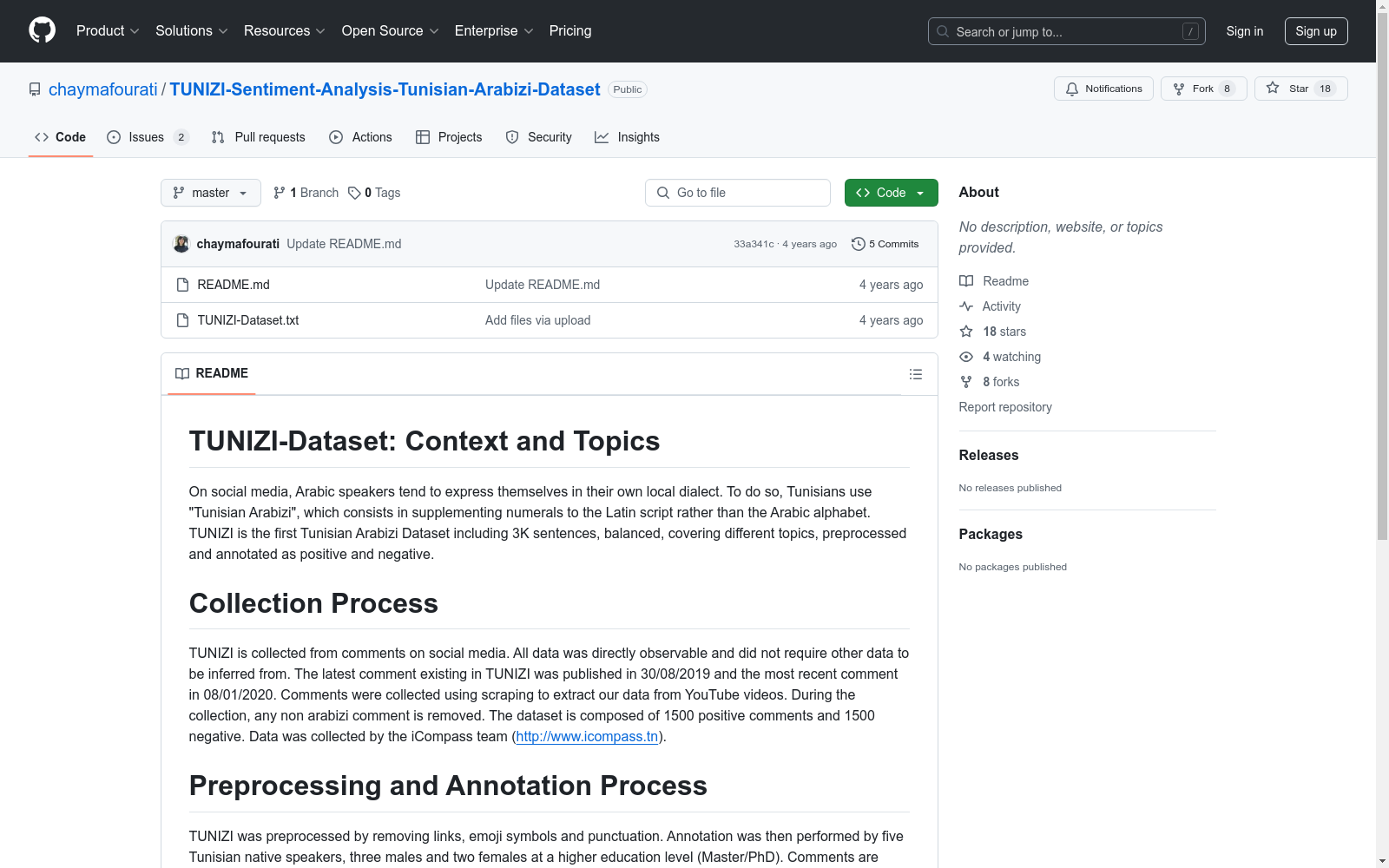Click the TUNIZI-Dataset.txt file icon
This screenshot has width=1389, height=868.
pos(182,320)
